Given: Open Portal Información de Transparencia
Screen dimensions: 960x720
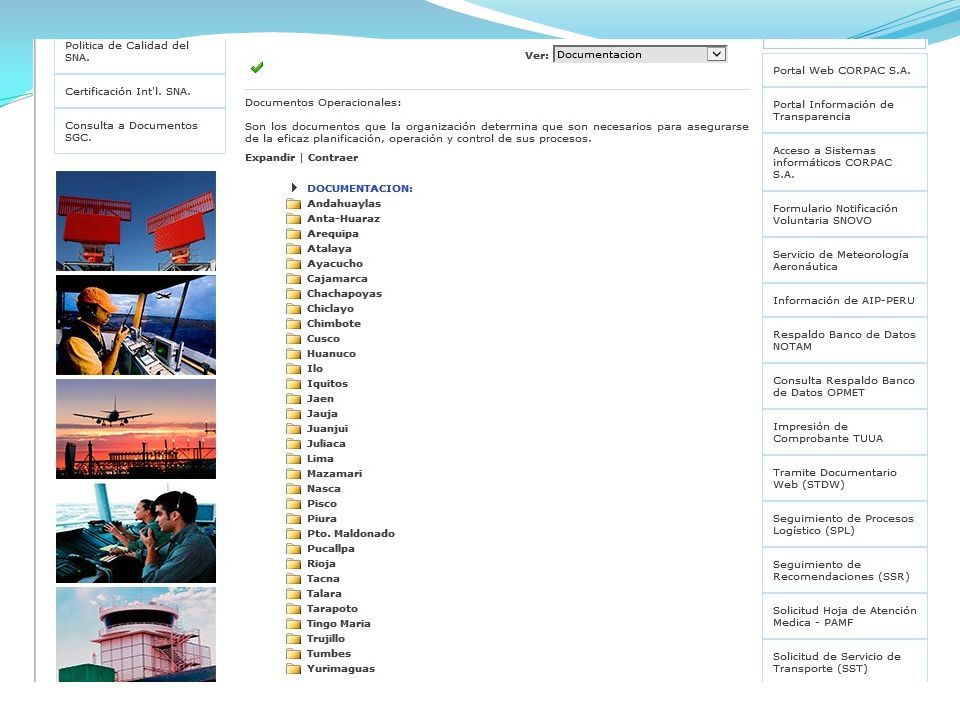Looking at the screenshot, I should coord(845,110).
